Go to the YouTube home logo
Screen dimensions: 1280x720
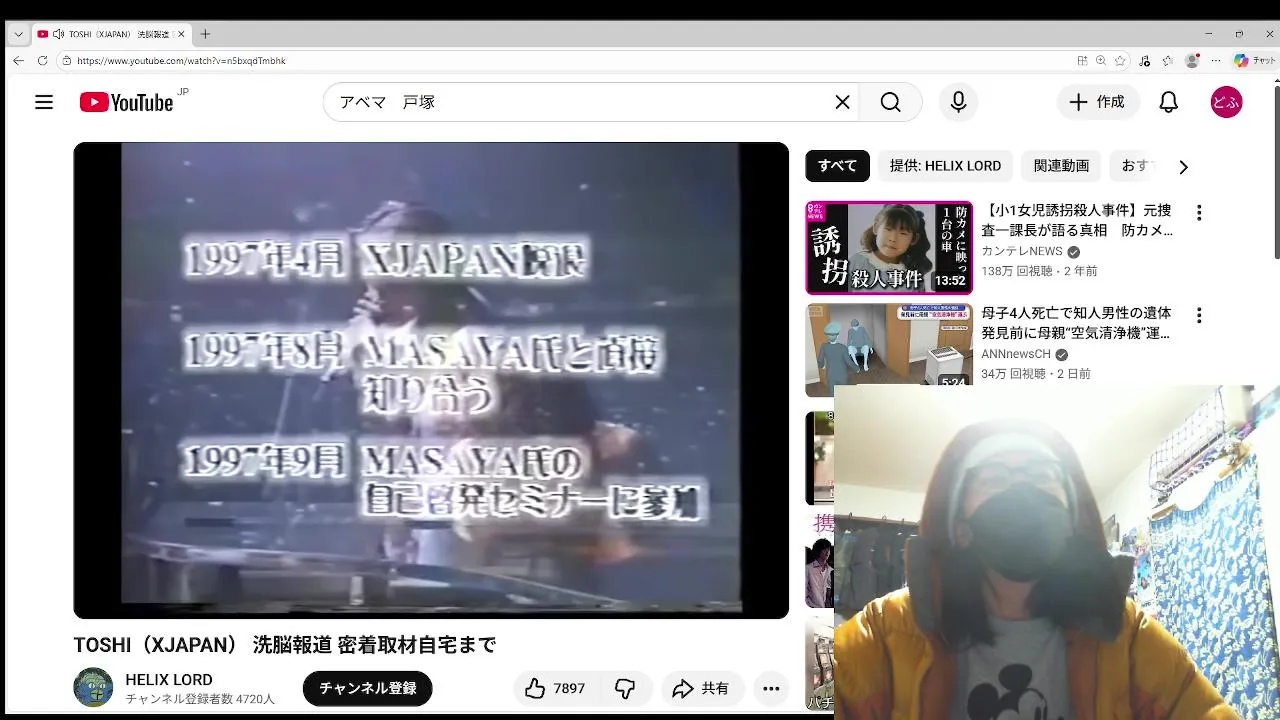tap(127, 102)
